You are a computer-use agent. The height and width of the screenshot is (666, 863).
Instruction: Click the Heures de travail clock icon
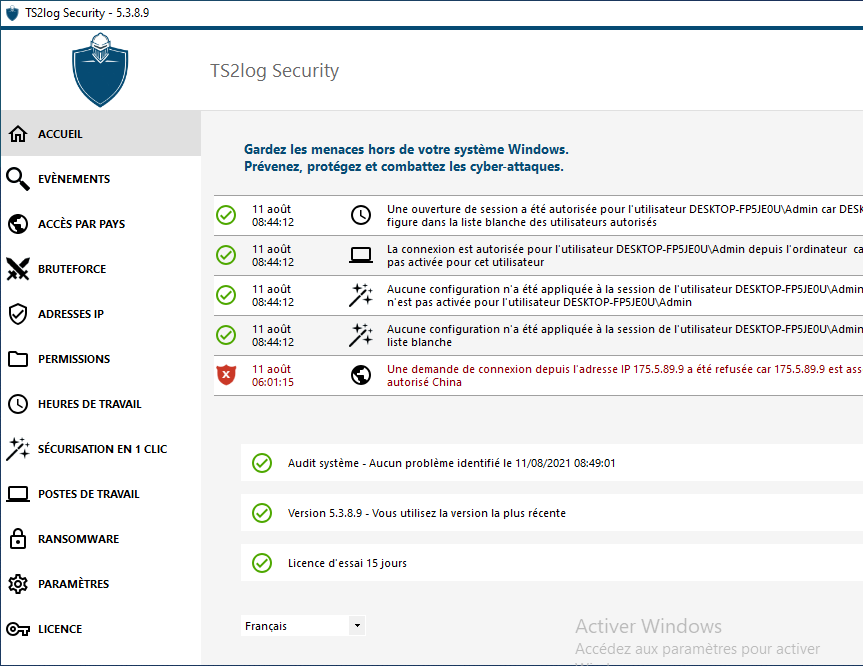(x=18, y=404)
